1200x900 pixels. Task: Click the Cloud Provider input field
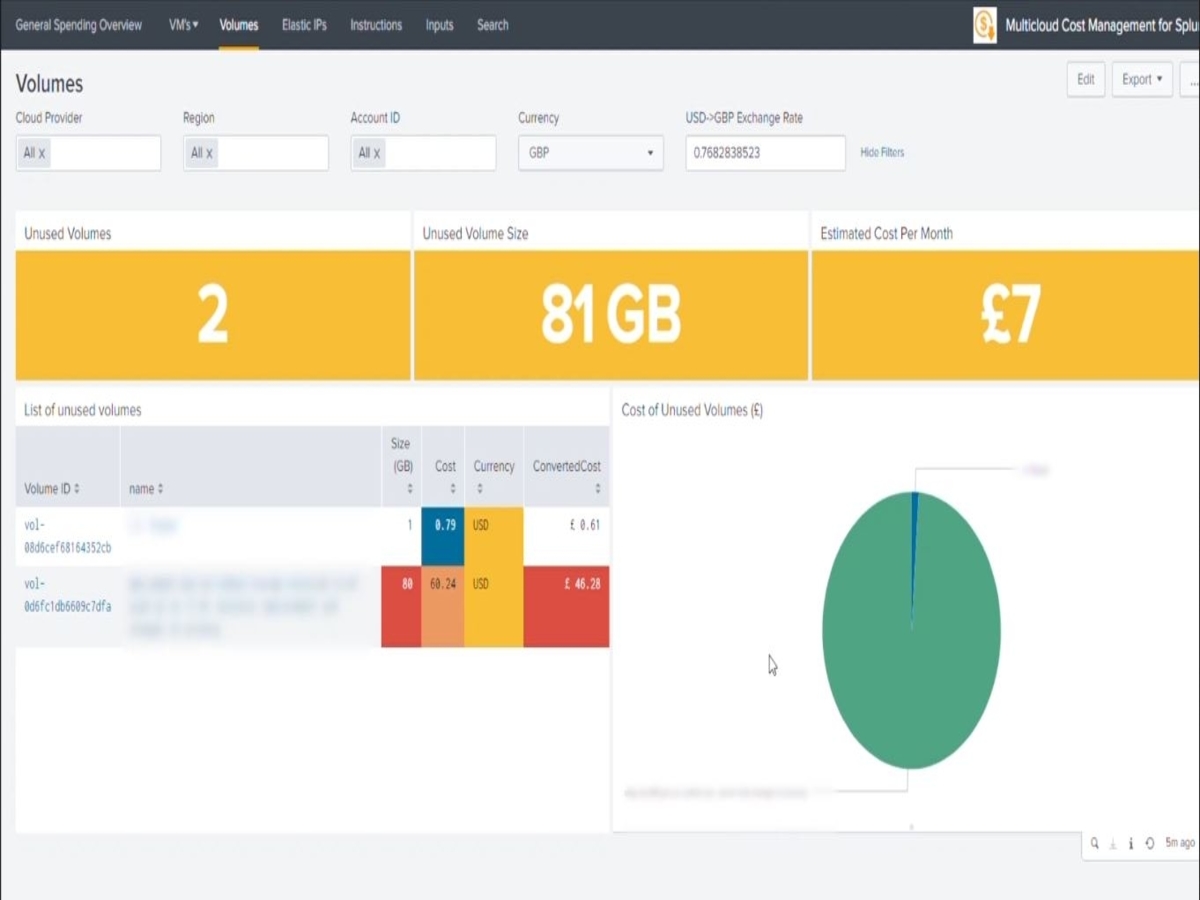pos(88,153)
